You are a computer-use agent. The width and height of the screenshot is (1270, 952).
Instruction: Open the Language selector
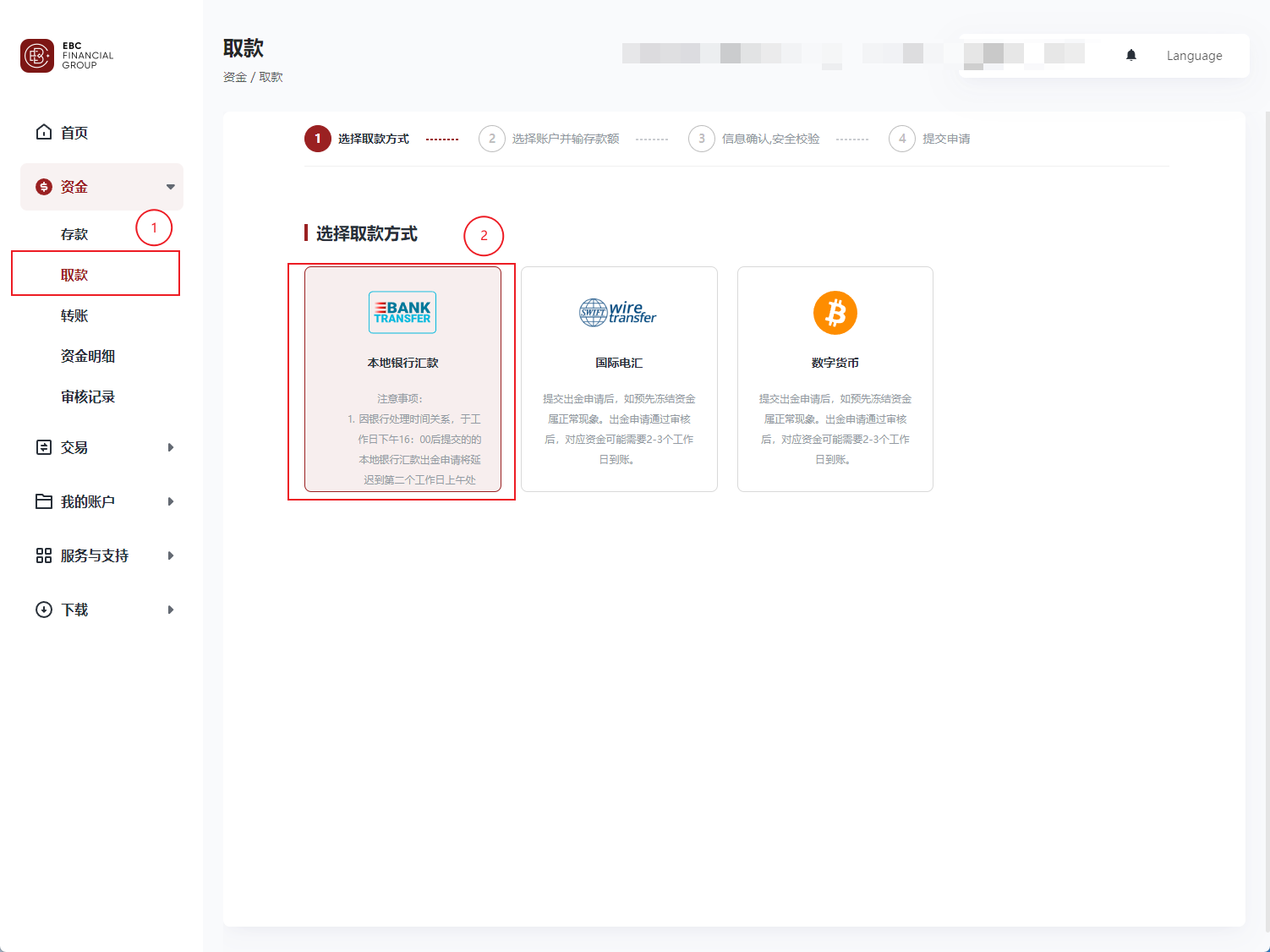click(x=1194, y=56)
